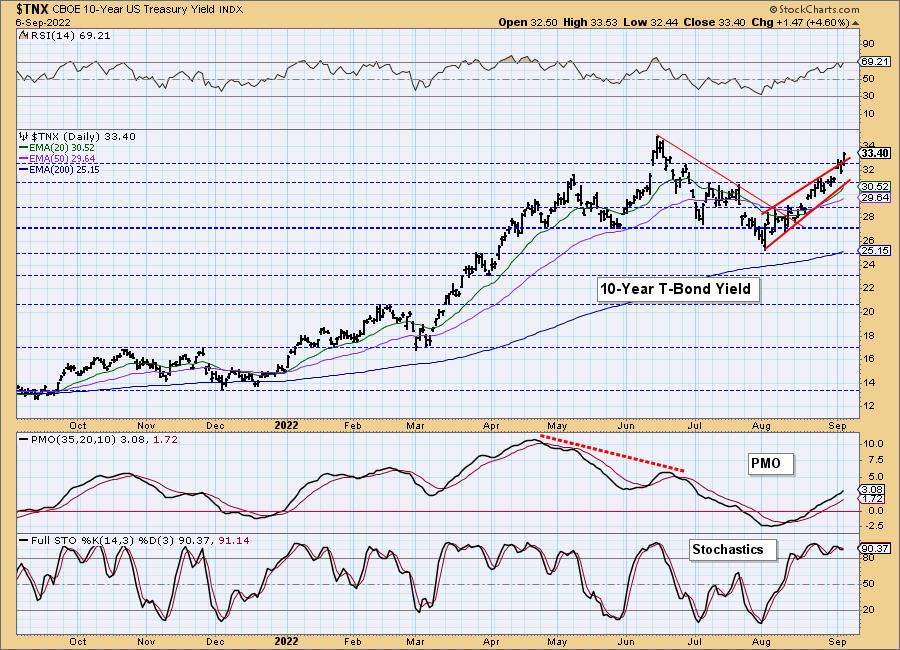
Task: Click the 10-Year T-Bond Yield annotation box
Action: (676, 288)
